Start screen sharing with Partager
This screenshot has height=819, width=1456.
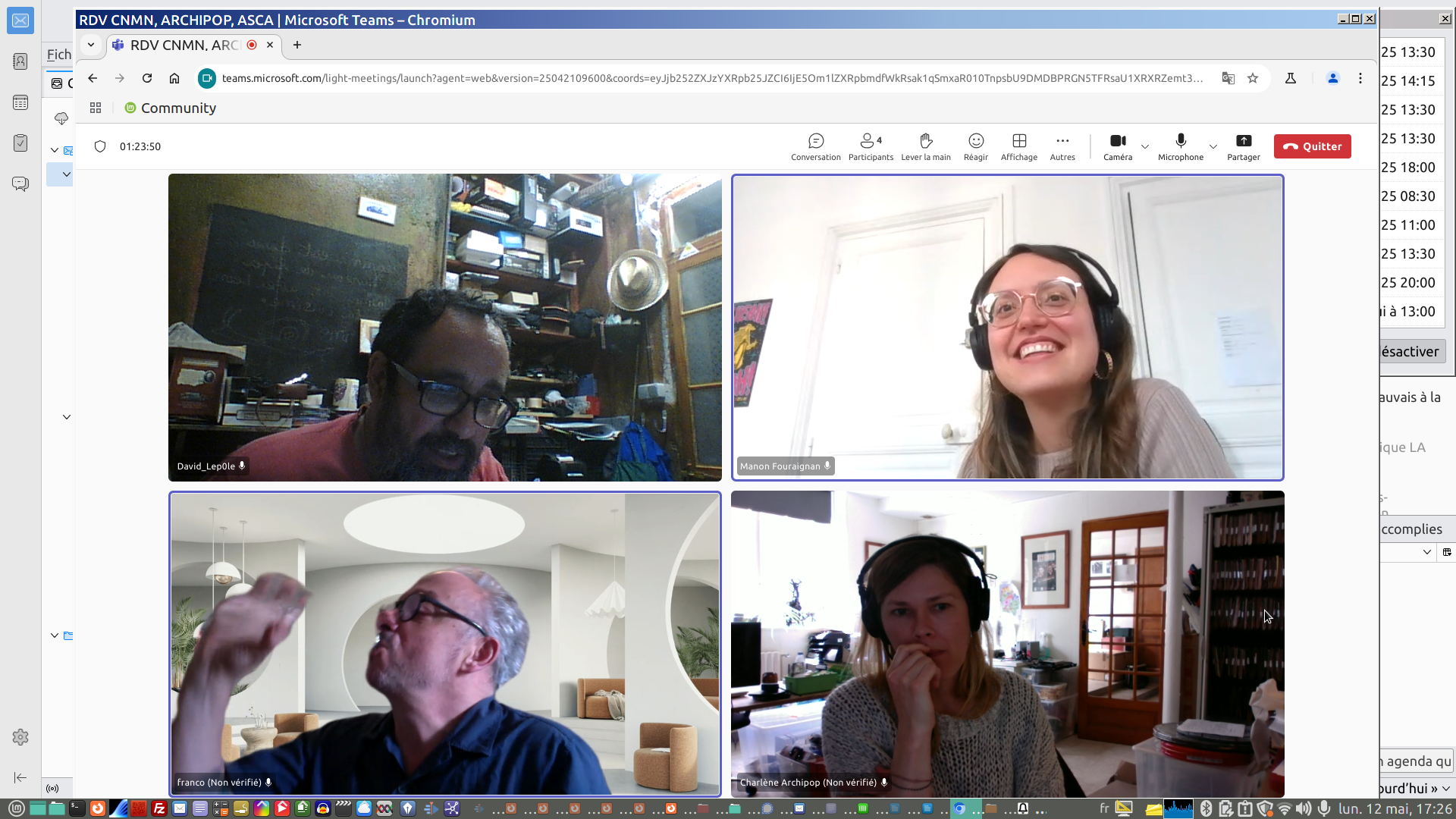click(1243, 146)
